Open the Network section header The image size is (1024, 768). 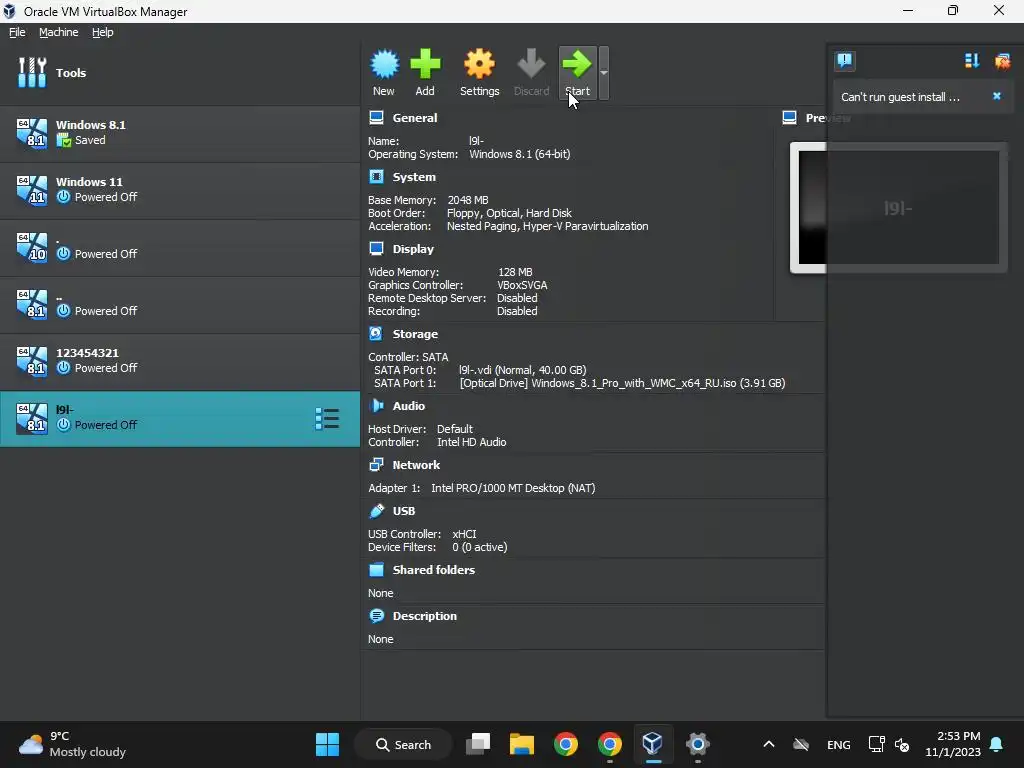click(x=416, y=465)
